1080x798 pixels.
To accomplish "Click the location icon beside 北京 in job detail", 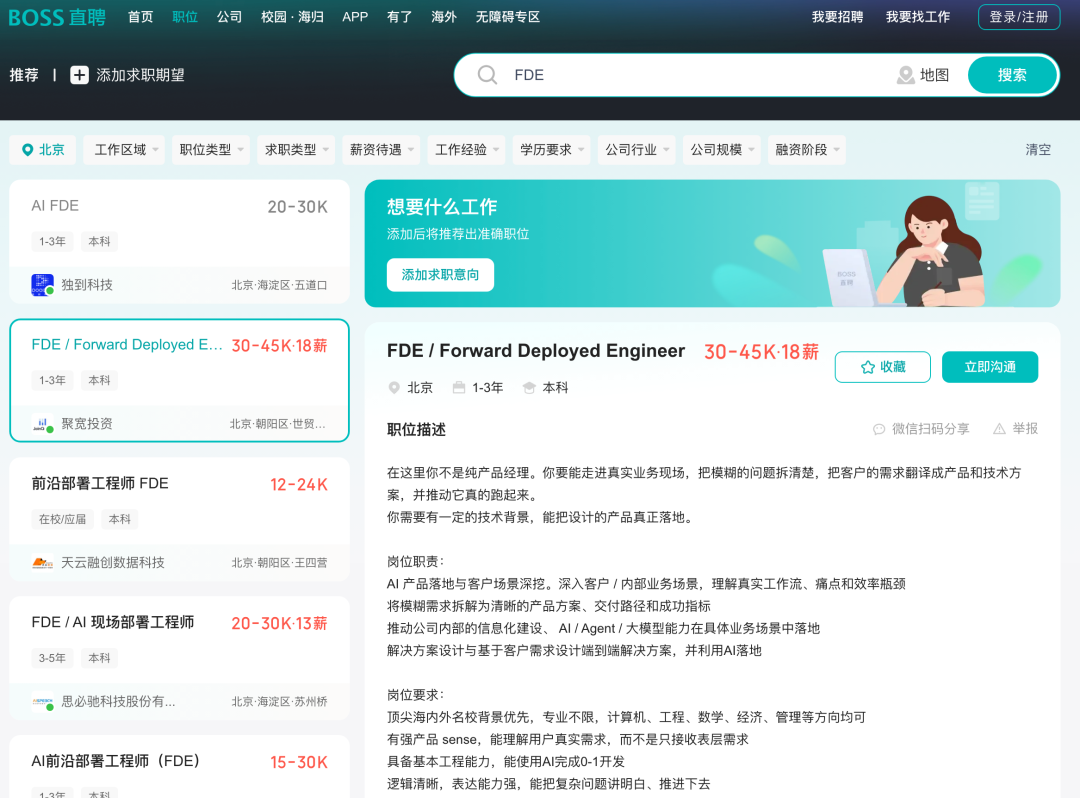I will pyautogui.click(x=394, y=388).
